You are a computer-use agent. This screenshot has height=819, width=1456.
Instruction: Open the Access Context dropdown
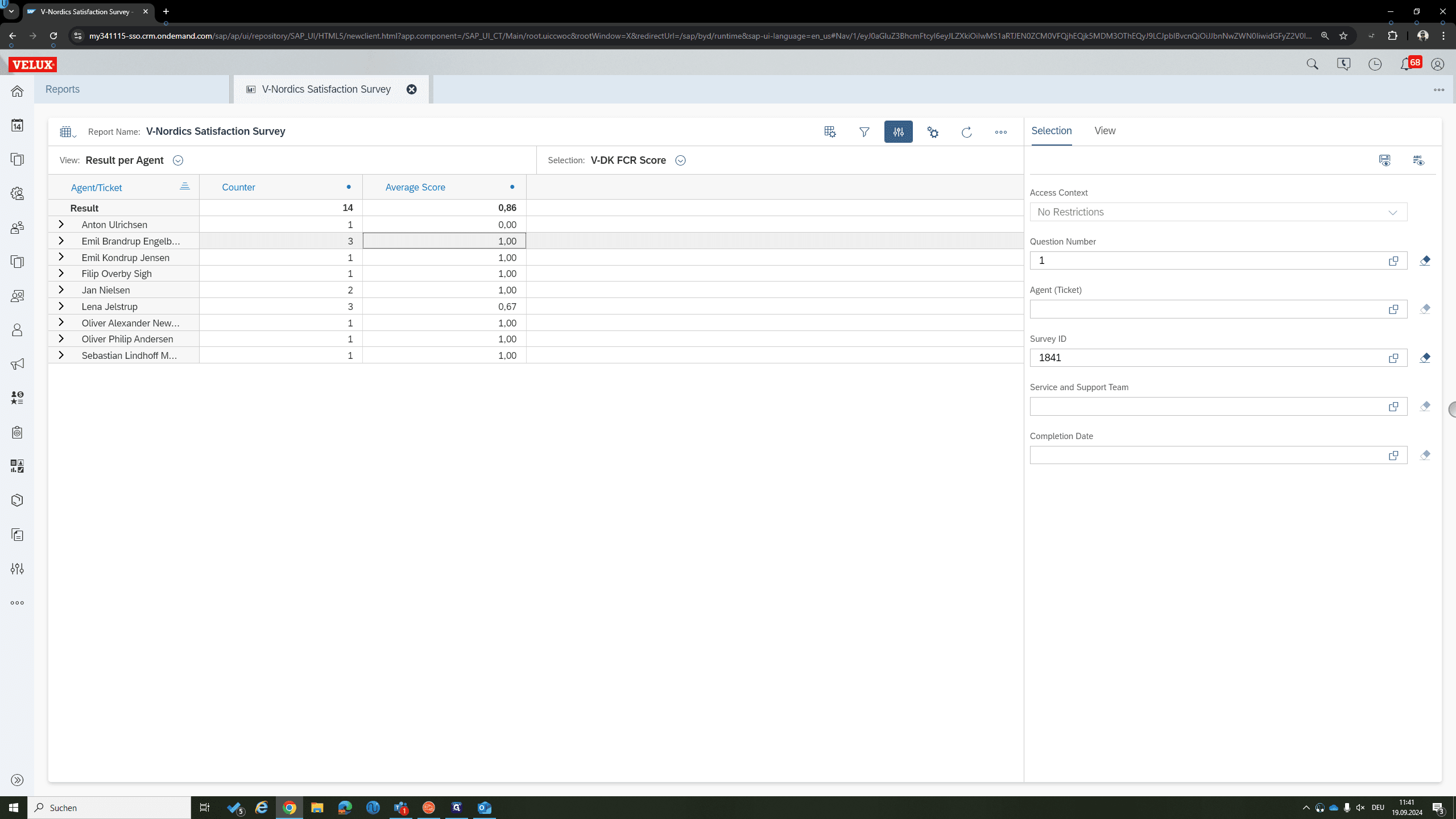pos(1218,212)
